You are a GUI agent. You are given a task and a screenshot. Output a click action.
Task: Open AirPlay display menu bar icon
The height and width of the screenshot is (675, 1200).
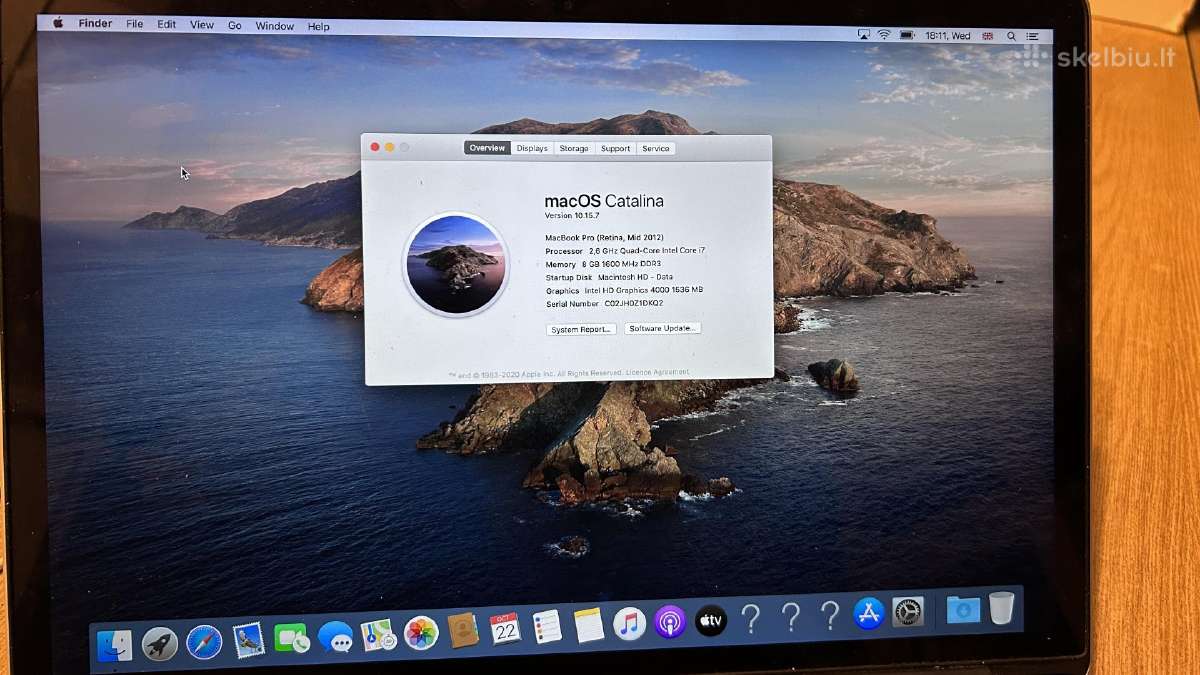pyautogui.click(x=864, y=35)
